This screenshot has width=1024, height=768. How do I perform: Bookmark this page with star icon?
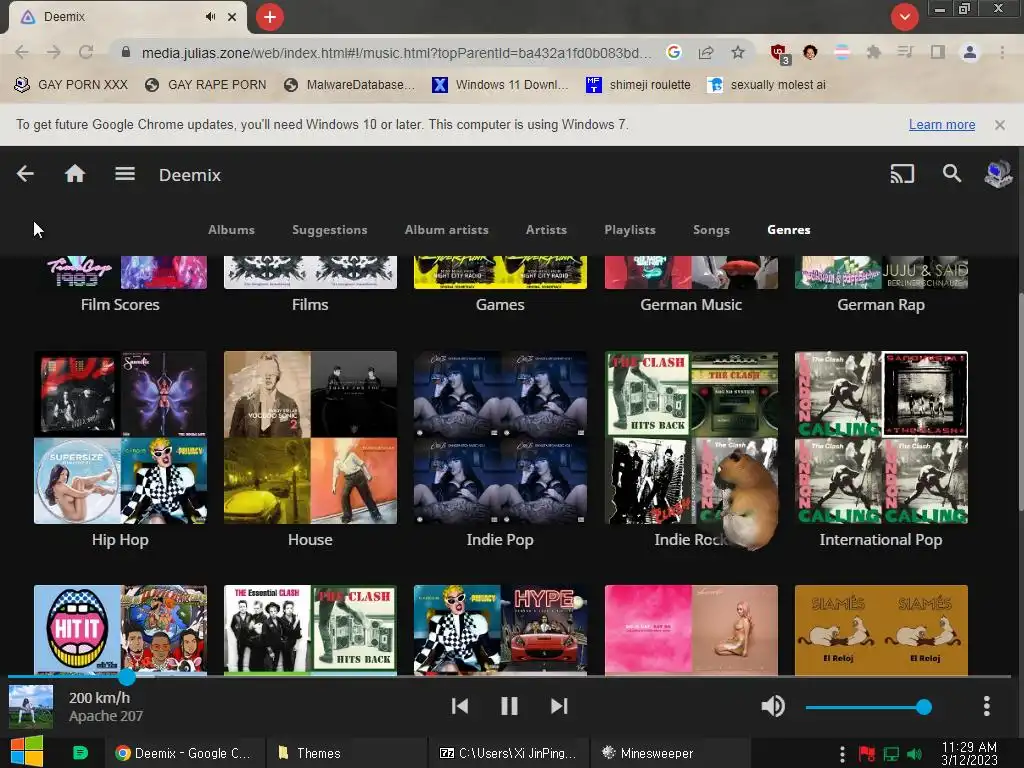pyautogui.click(x=738, y=52)
